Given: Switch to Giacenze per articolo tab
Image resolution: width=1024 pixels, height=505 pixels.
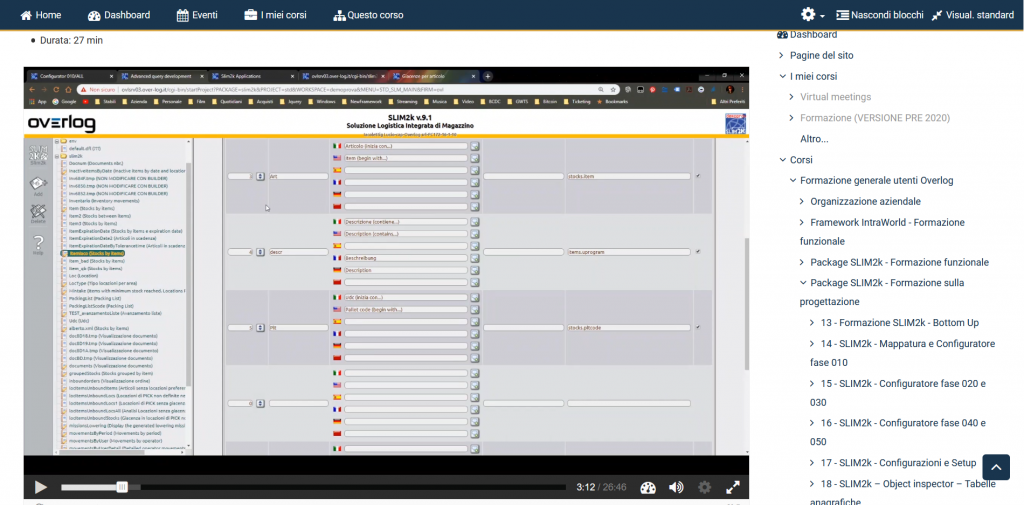Looking at the screenshot, I should (433, 76).
